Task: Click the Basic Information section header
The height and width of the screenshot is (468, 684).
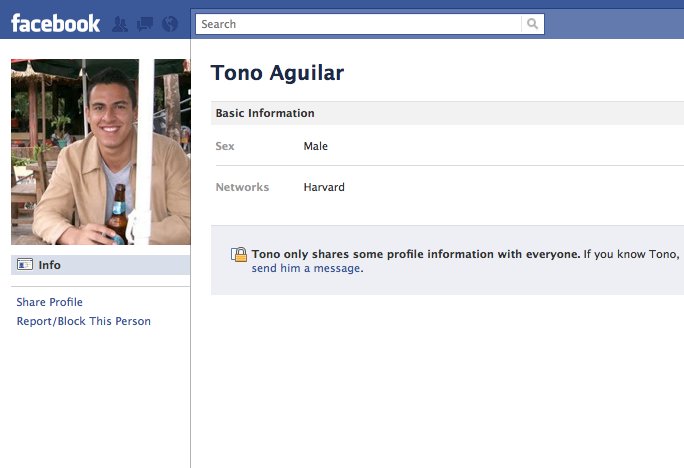Action: pos(265,113)
